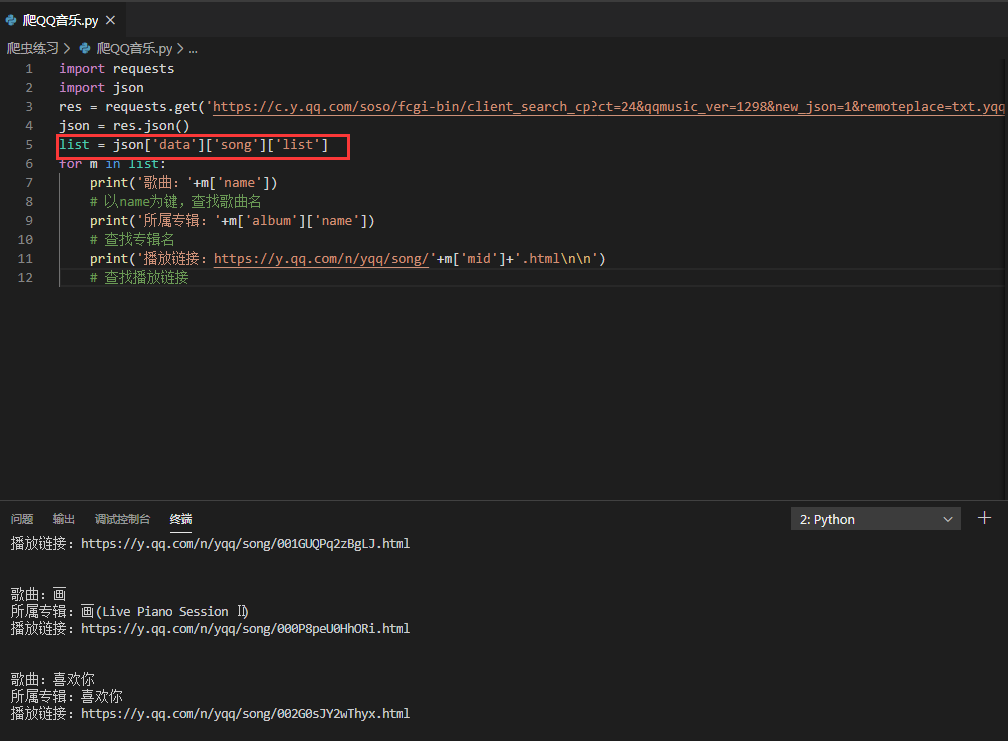Image resolution: width=1008 pixels, height=741 pixels.
Task: Open the 调试控制台 panel
Action: click(x=122, y=518)
